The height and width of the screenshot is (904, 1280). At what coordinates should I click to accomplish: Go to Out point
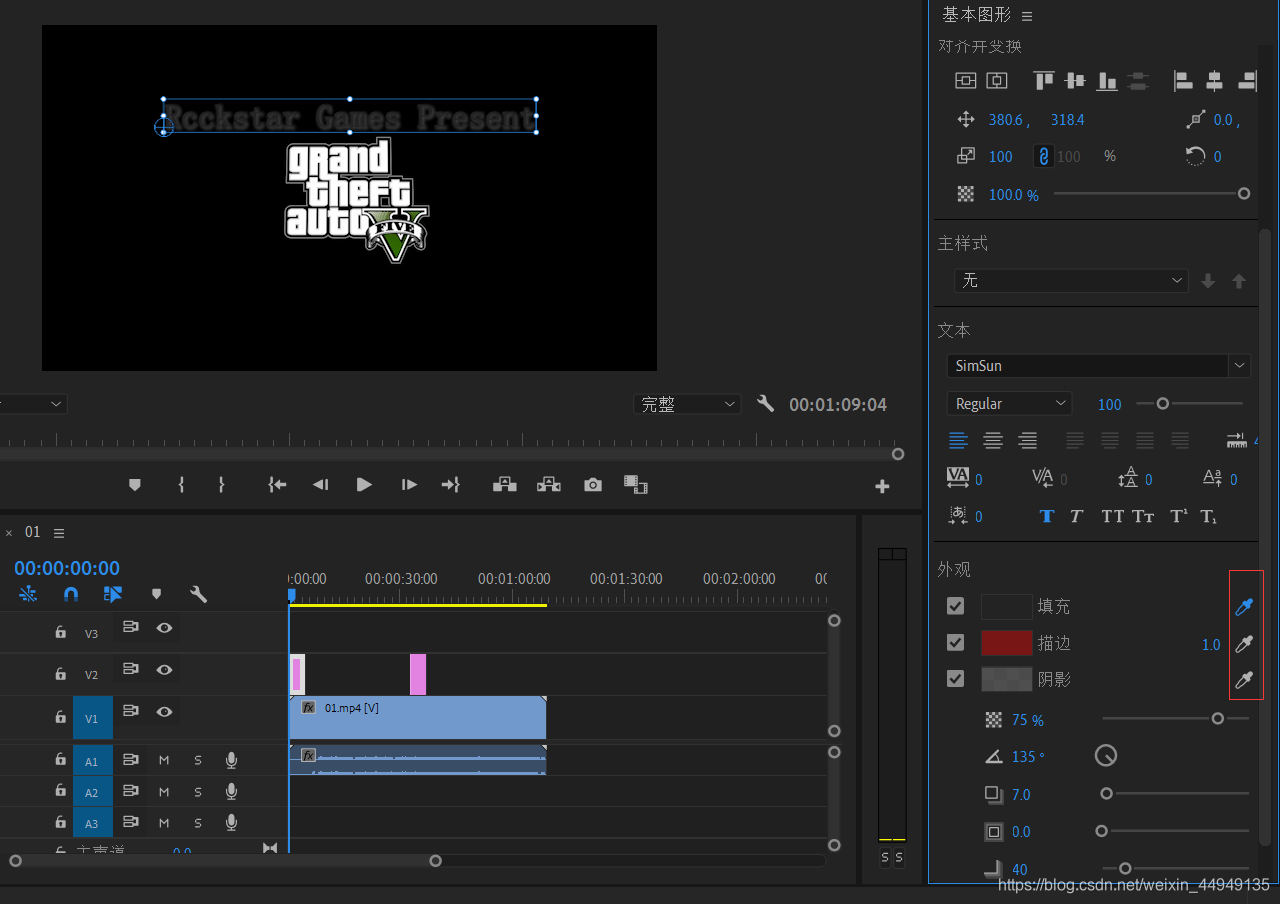pyautogui.click(x=451, y=485)
